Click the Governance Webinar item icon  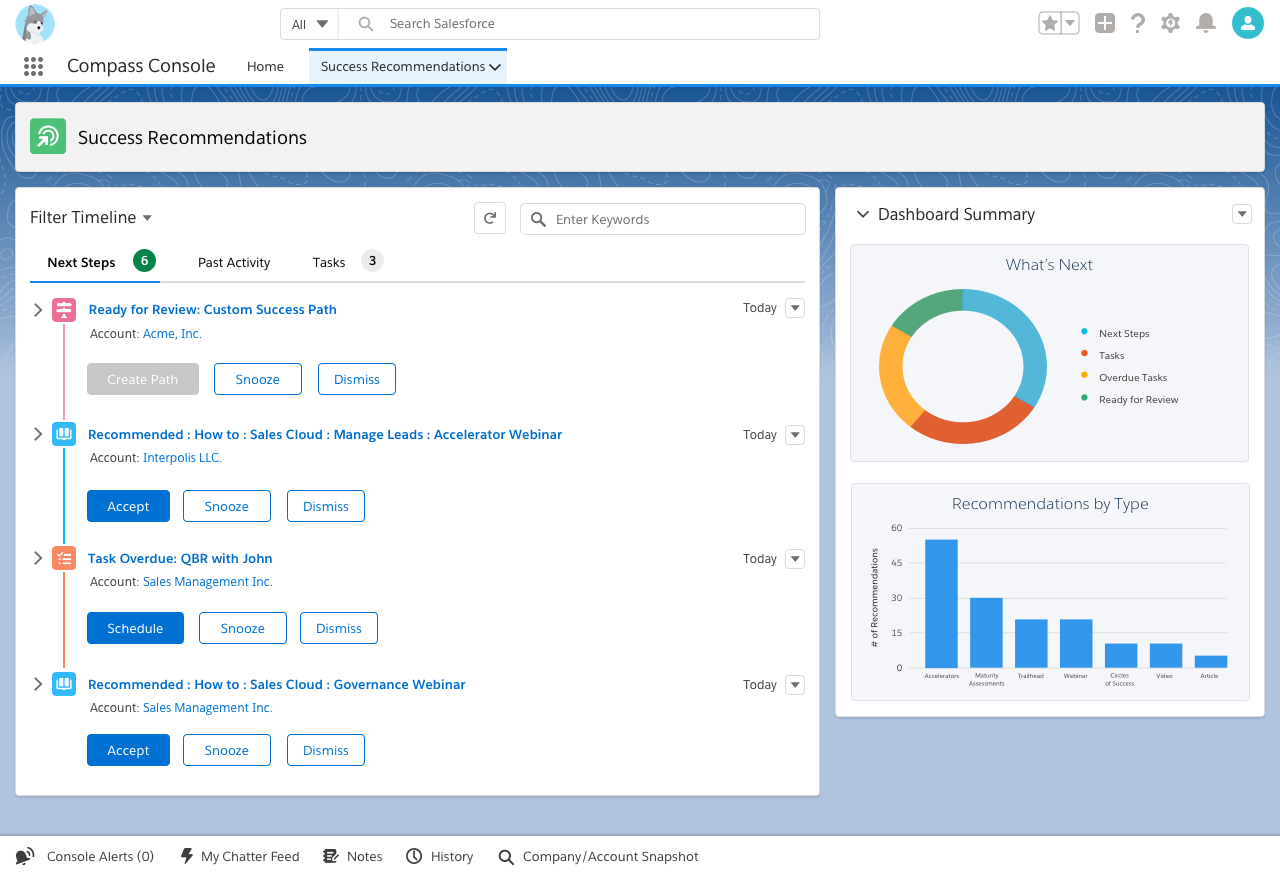(64, 684)
